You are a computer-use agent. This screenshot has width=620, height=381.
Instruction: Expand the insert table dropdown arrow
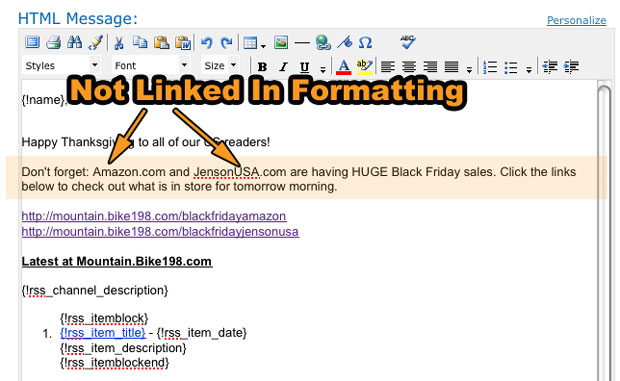263,46
